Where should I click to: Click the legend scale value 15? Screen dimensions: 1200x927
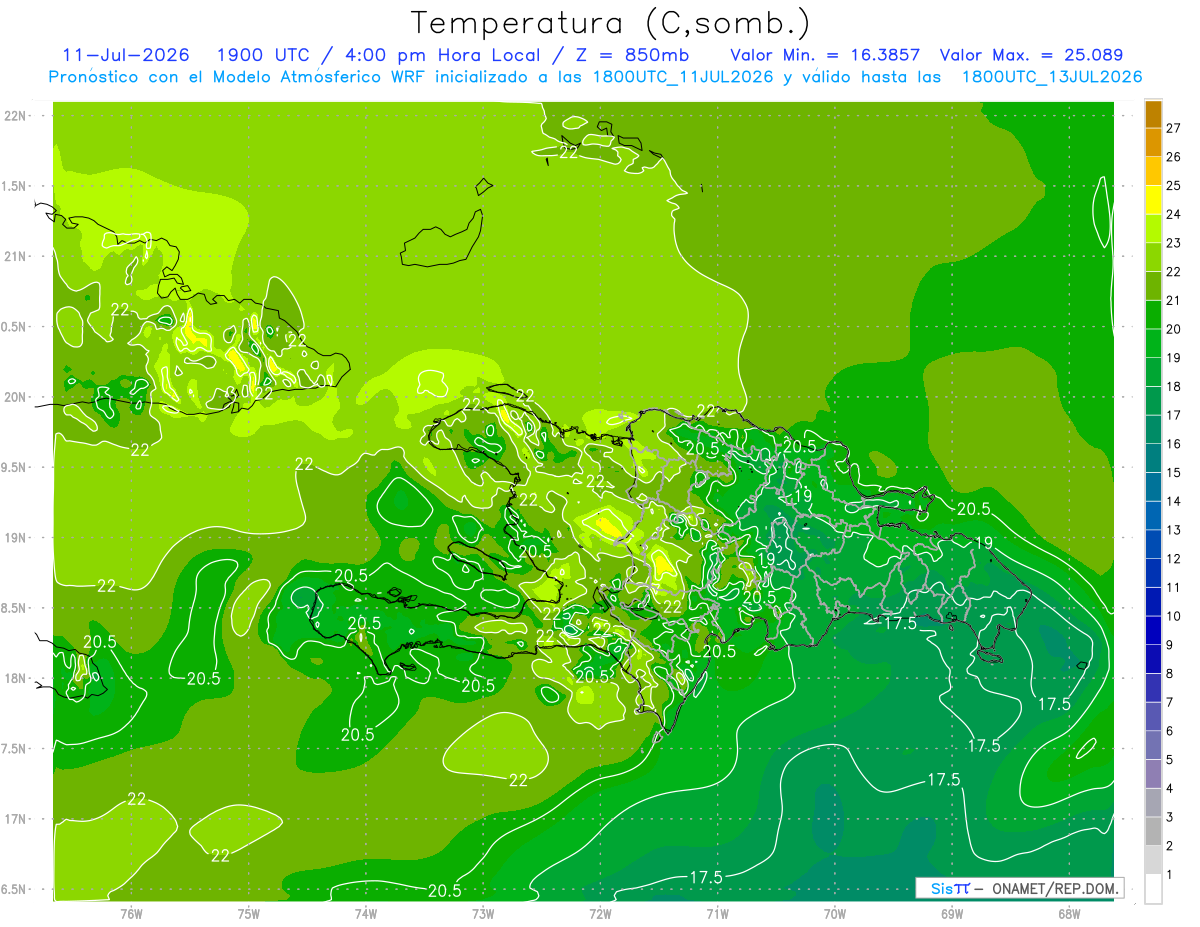click(x=1173, y=472)
